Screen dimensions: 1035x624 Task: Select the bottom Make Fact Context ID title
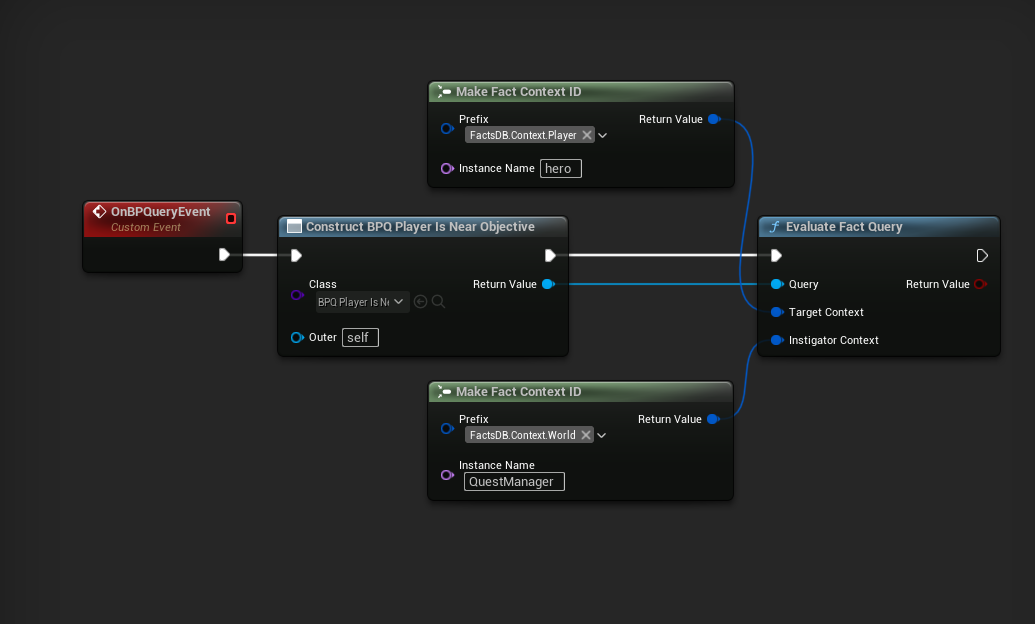pos(518,392)
